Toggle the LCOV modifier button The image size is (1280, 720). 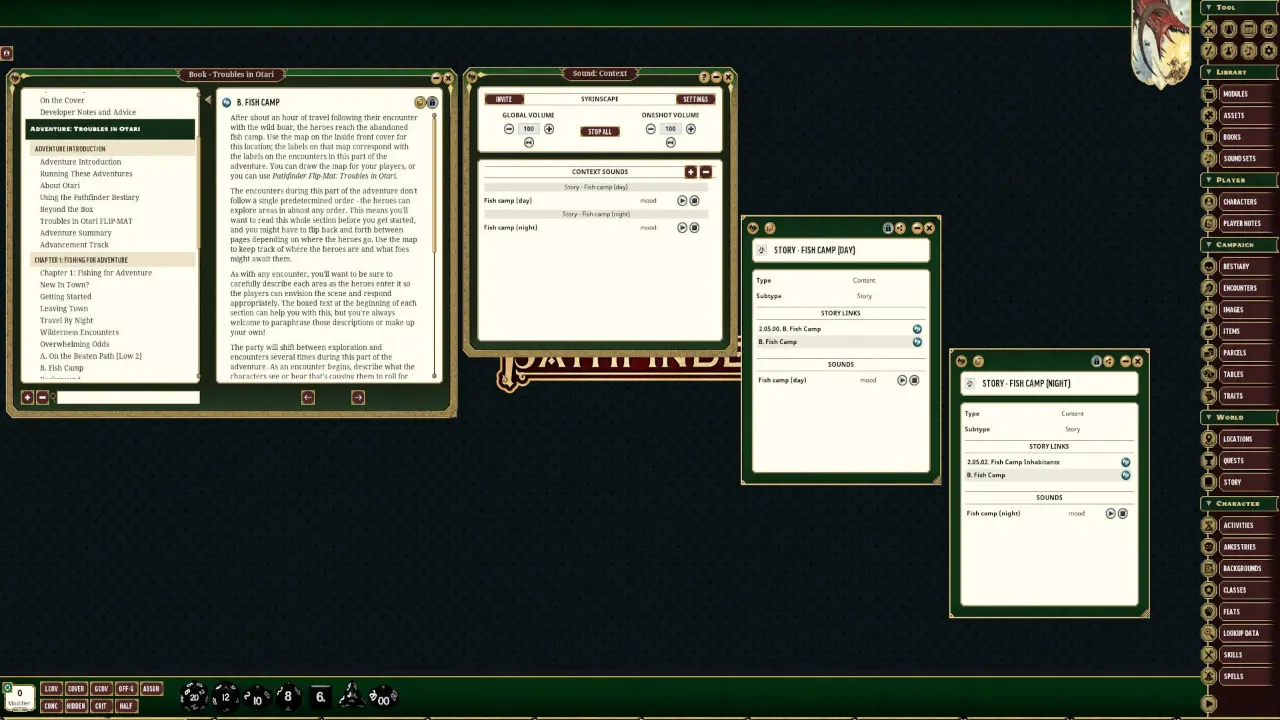tap(51, 689)
